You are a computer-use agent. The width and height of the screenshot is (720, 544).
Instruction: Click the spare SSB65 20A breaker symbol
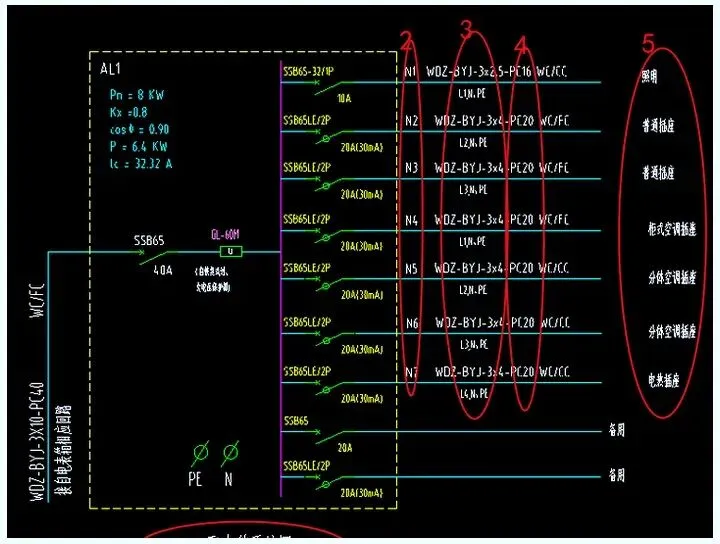point(329,437)
